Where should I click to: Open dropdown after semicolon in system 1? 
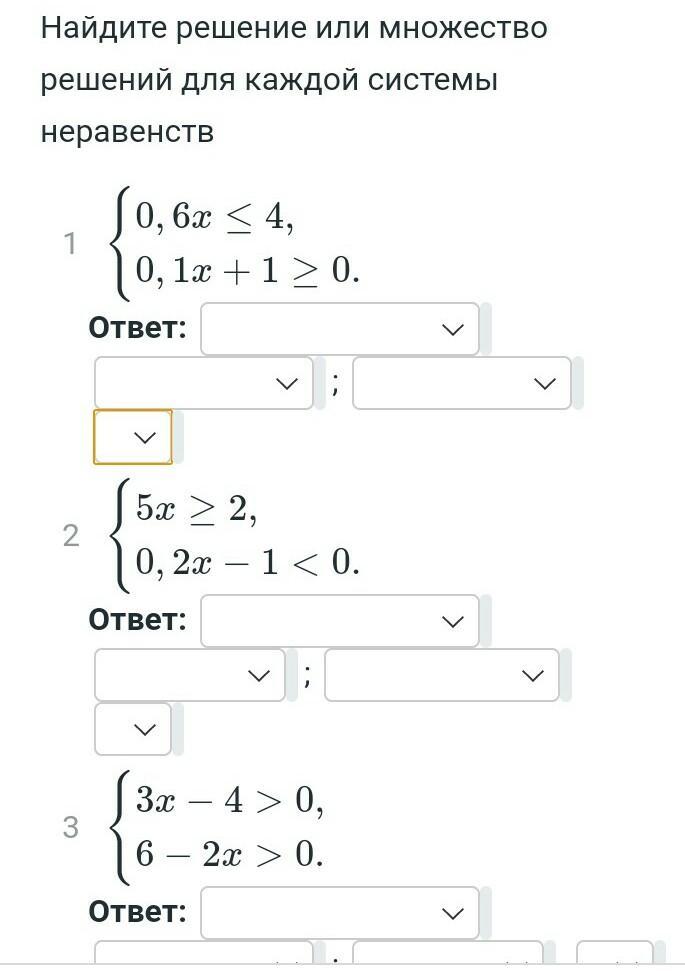click(461, 384)
